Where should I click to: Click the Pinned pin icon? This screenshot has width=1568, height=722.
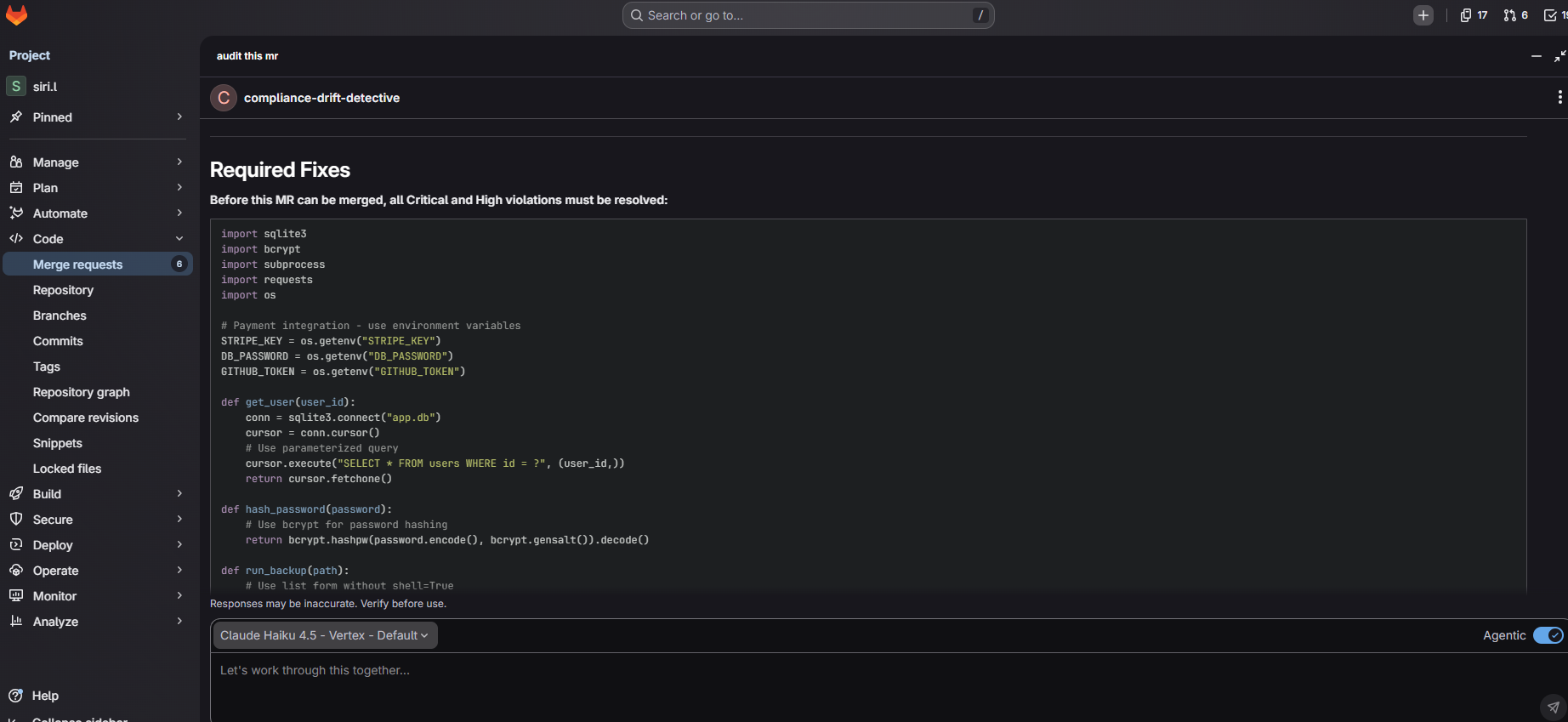[16, 117]
